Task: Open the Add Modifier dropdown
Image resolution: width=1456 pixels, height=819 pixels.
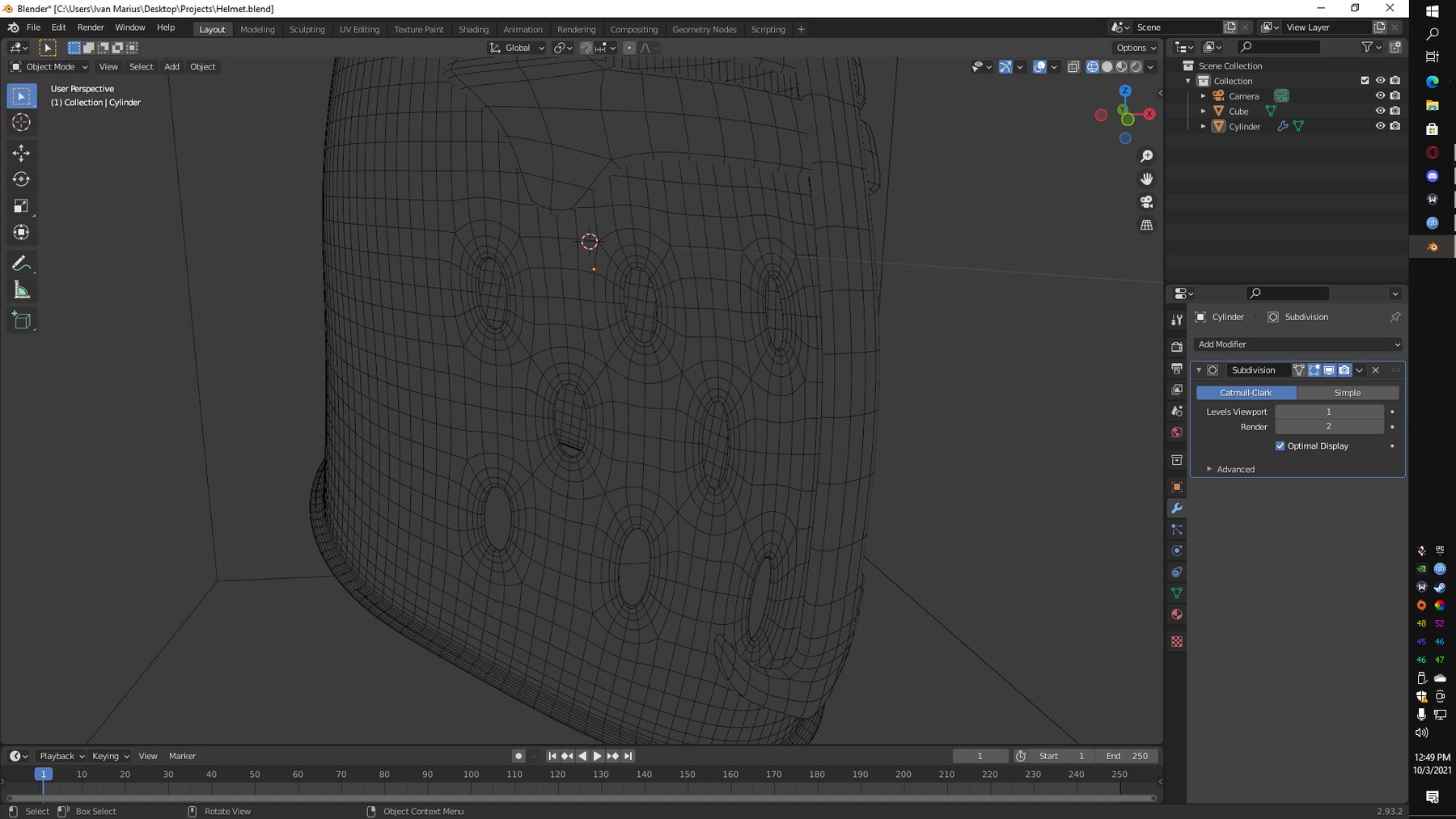Action: pos(1298,344)
